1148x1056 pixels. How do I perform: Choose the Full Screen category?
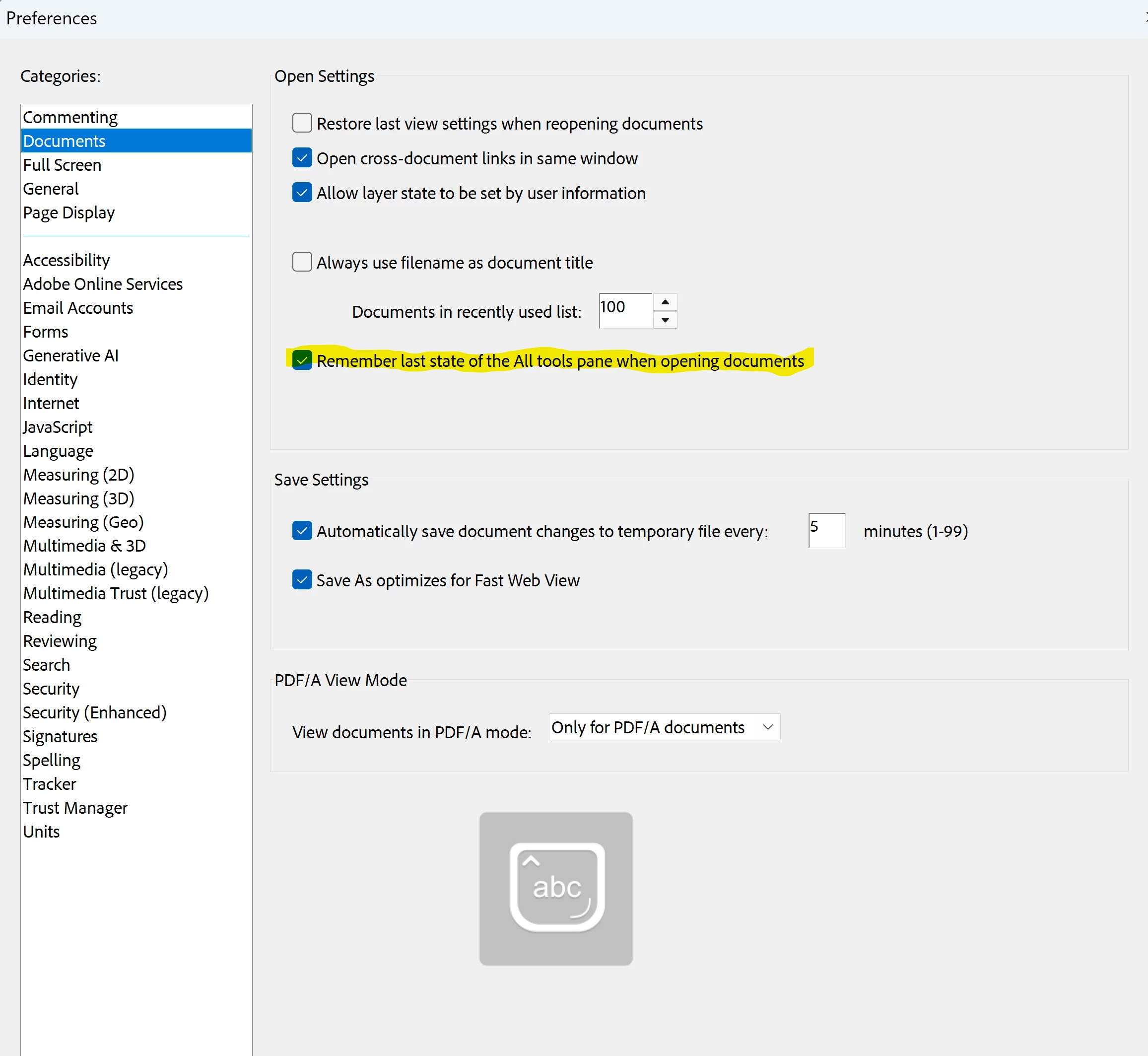tap(62, 165)
